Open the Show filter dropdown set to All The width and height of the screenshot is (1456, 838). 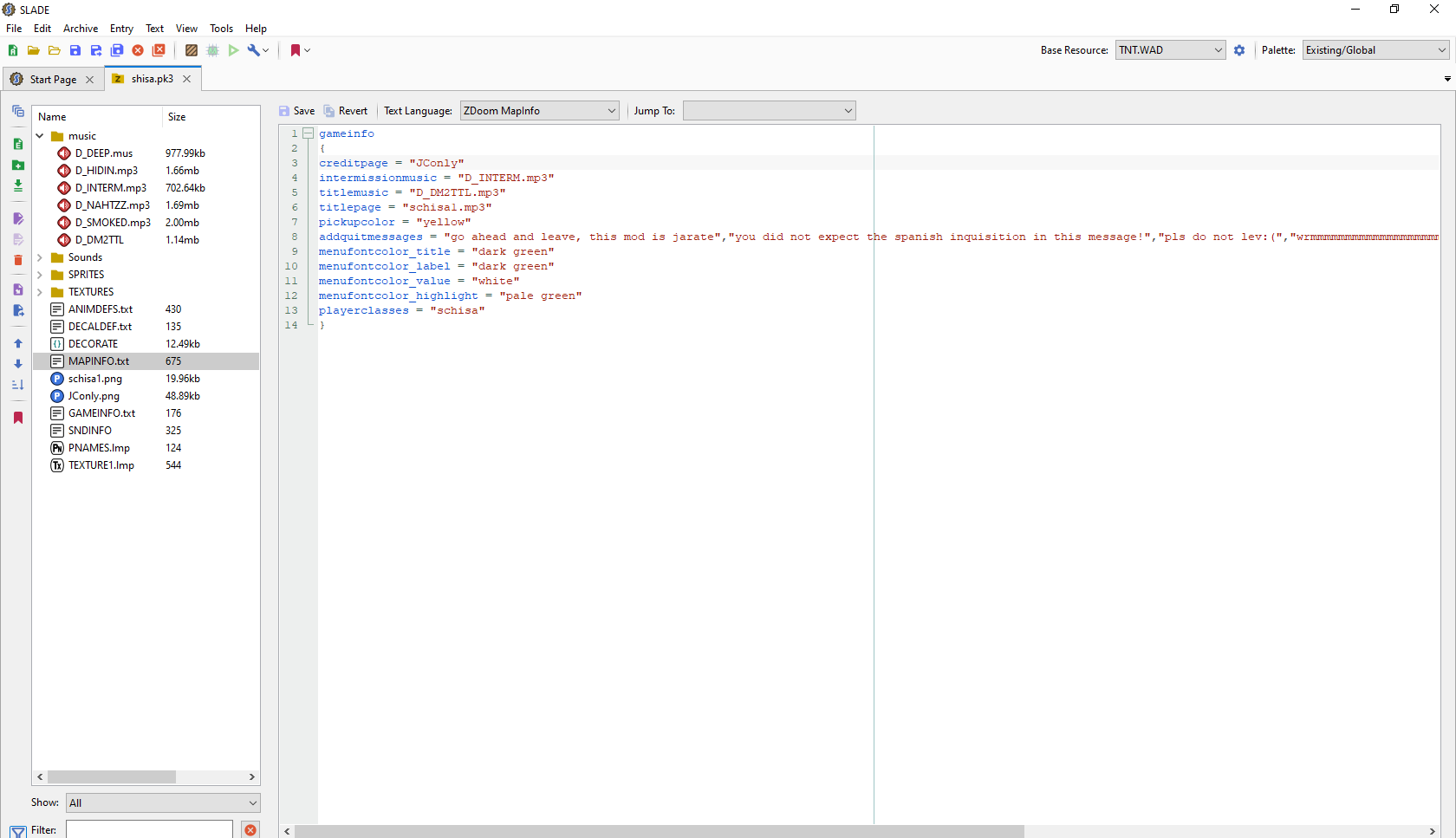(x=163, y=803)
